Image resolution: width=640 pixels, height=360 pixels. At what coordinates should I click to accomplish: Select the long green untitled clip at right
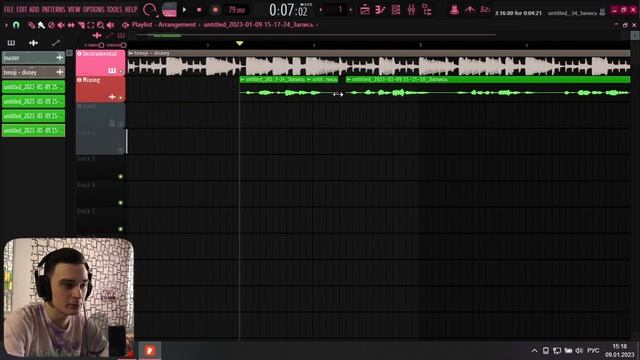click(x=488, y=89)
